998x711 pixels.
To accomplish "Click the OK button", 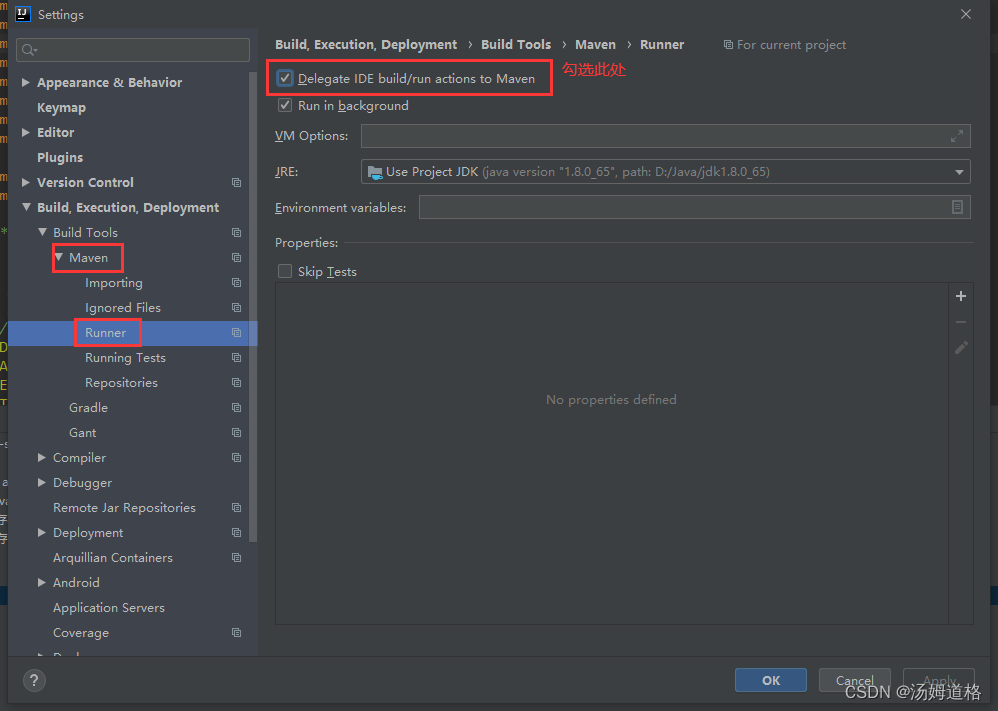I will 771,680.
